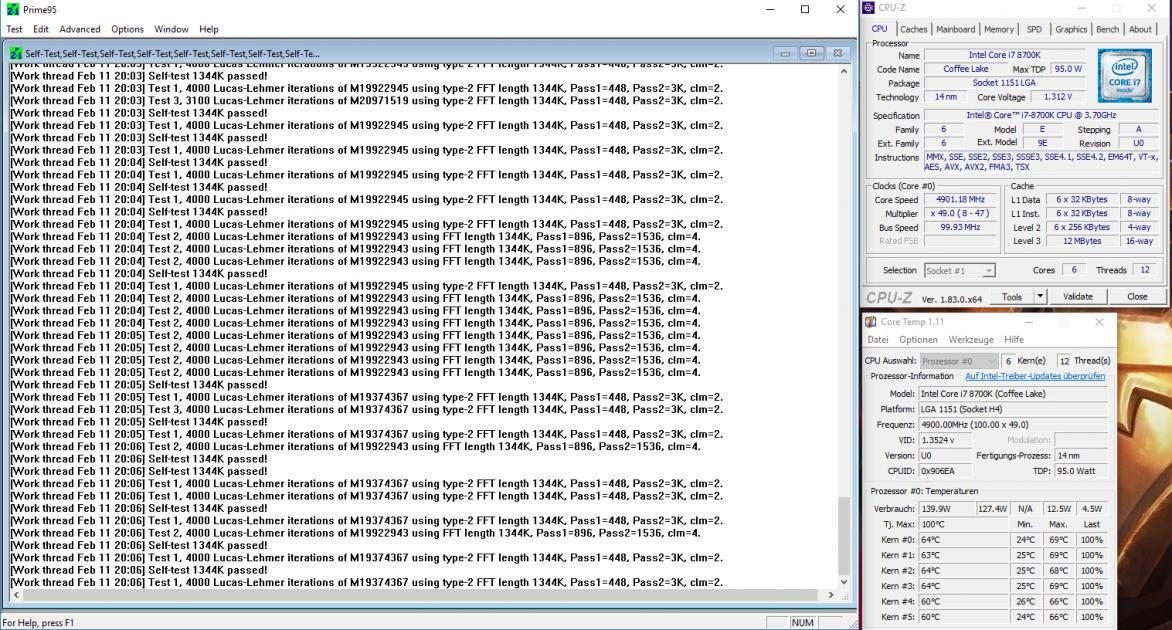
Task: Click the CPUID value 0x906EA in Core Temp
Action: [x=945, y=472]
